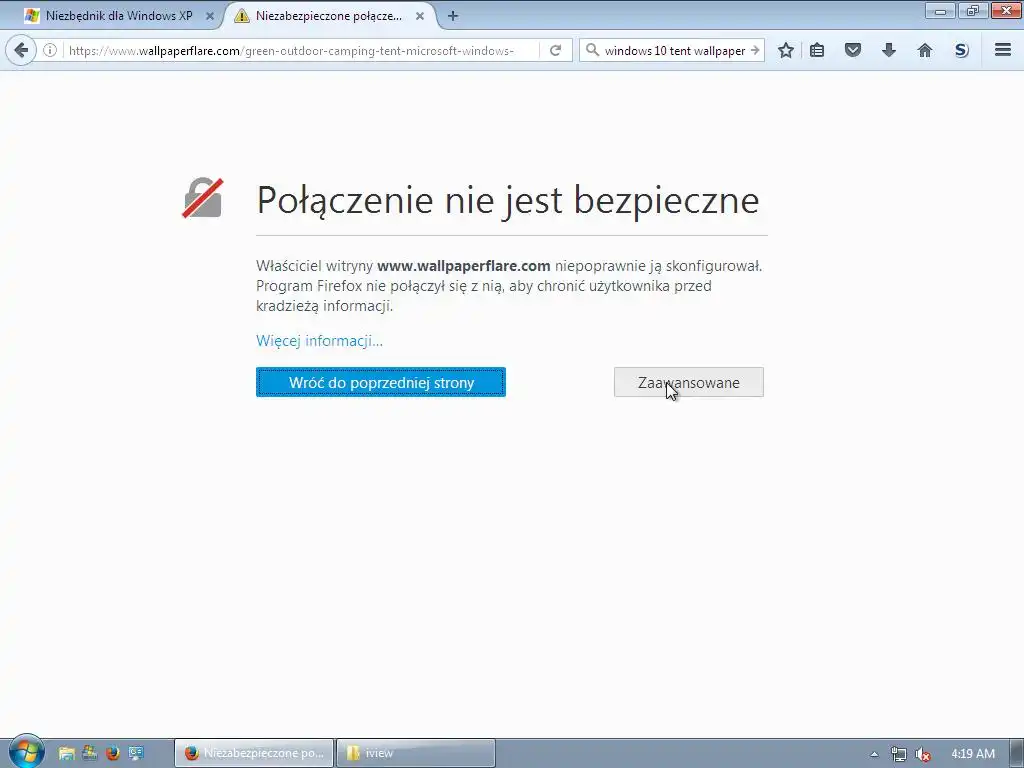Viewport: 1024px width, 768px height.
Task: Open a new tab with plus button
Action: (x=453, y=16)
